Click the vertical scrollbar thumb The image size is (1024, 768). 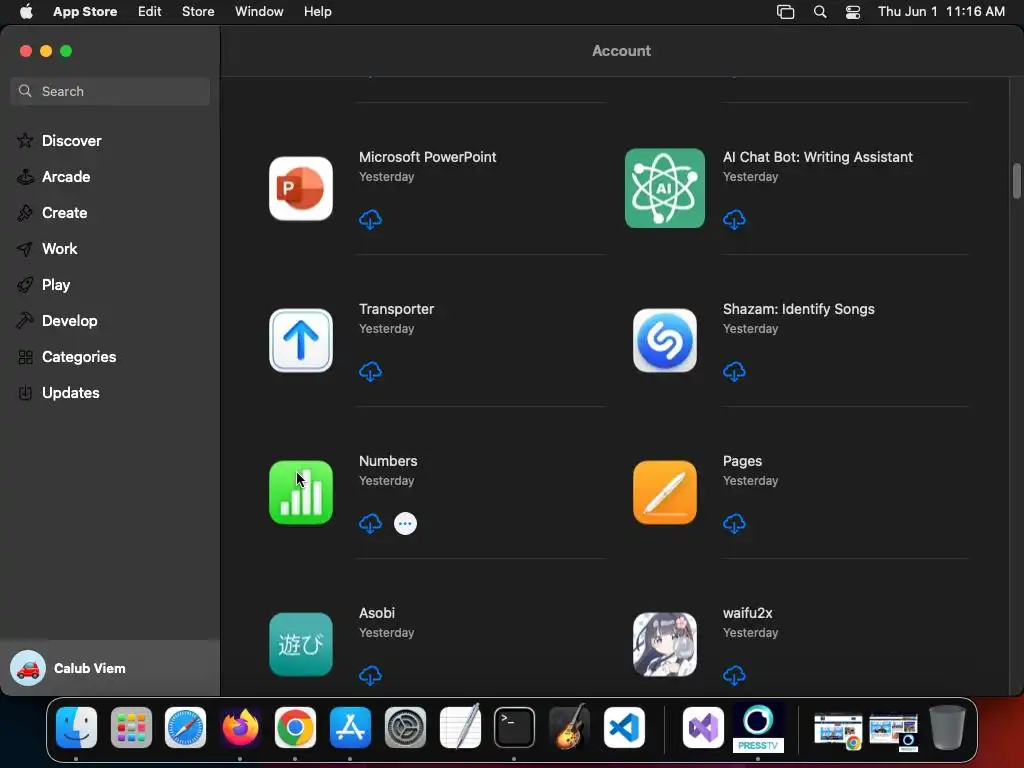click(1016, 180)
